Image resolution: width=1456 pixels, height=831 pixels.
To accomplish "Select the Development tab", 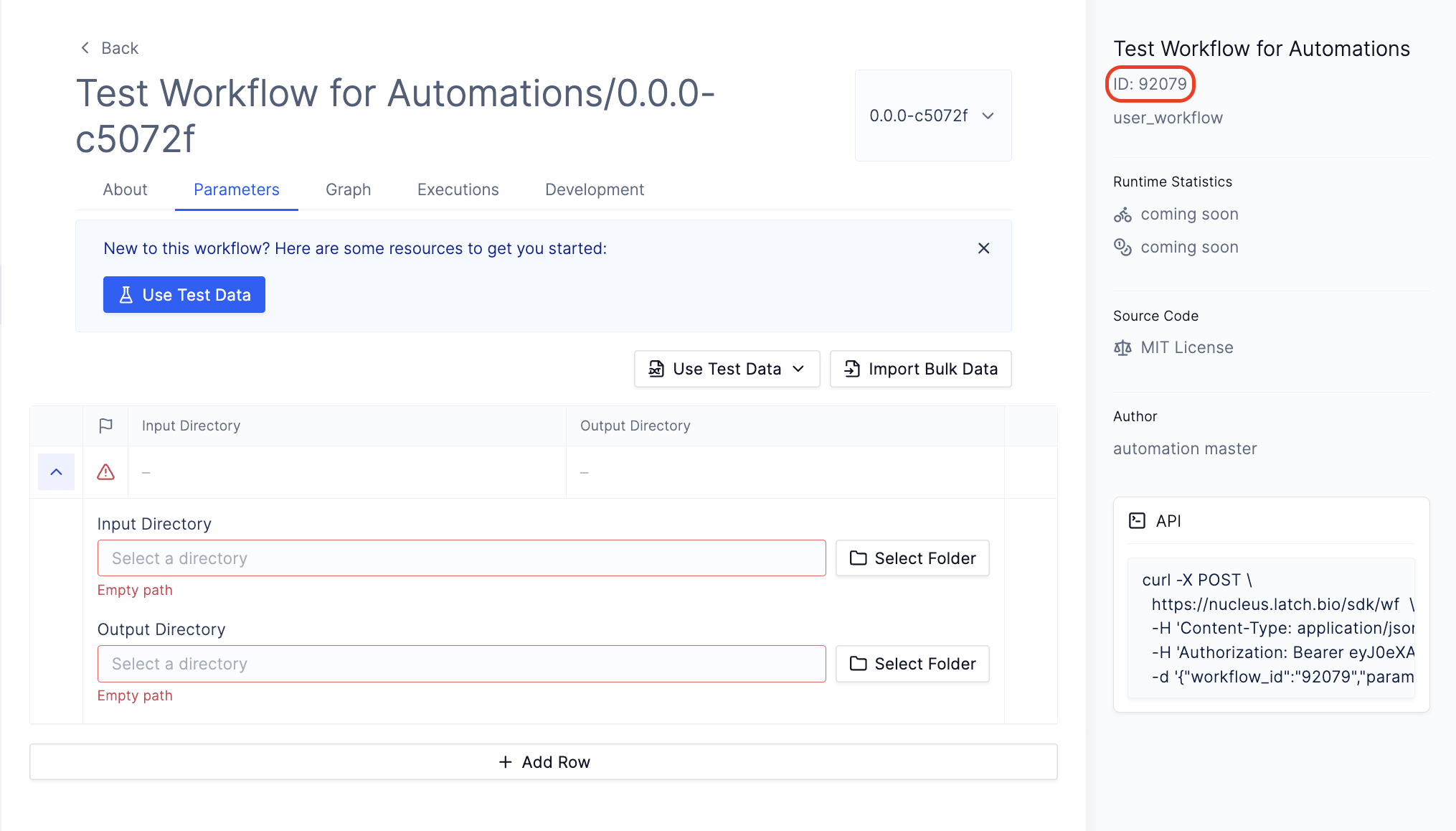I will click(x=594, y=189).
